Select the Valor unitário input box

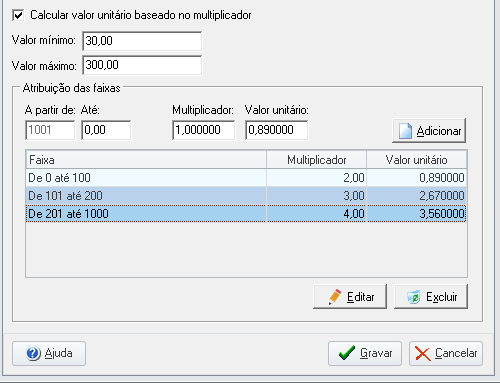[276, 130]
